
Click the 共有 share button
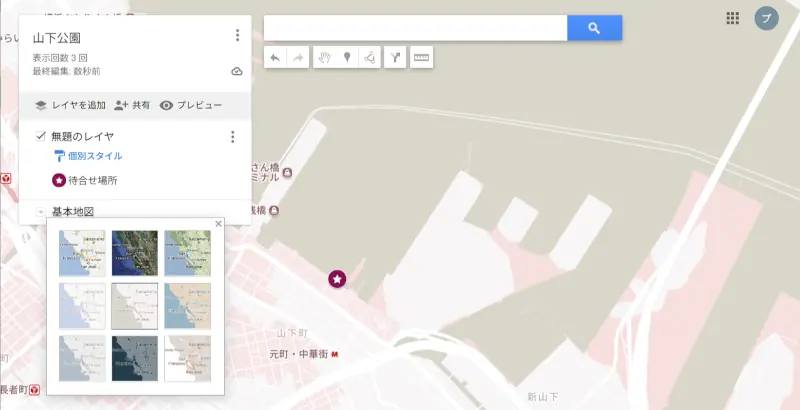[x=132, y=106]
